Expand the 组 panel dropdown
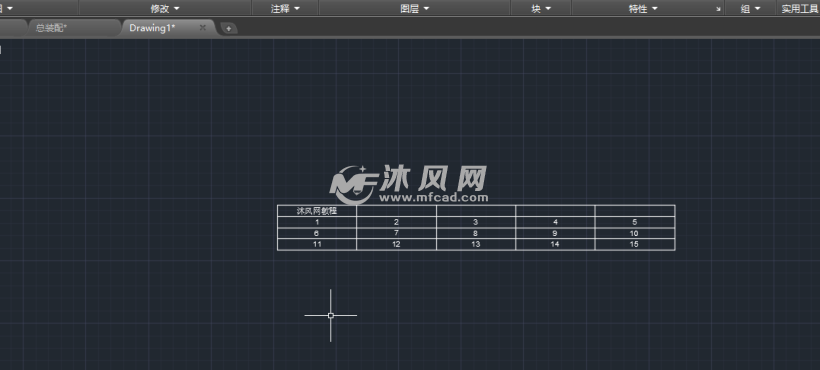Viewport: 820px width, 370px height. (750, 8)
